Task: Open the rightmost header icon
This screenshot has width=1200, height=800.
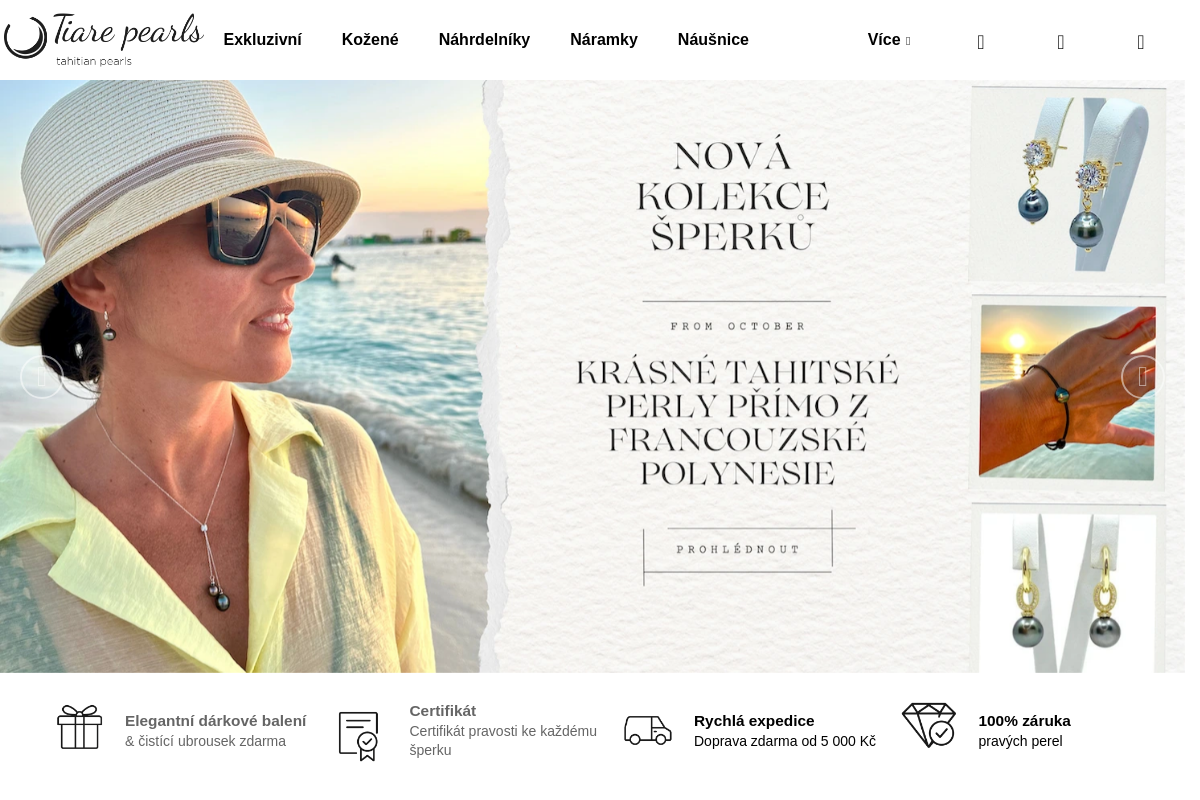Action: coord(1141,42)
